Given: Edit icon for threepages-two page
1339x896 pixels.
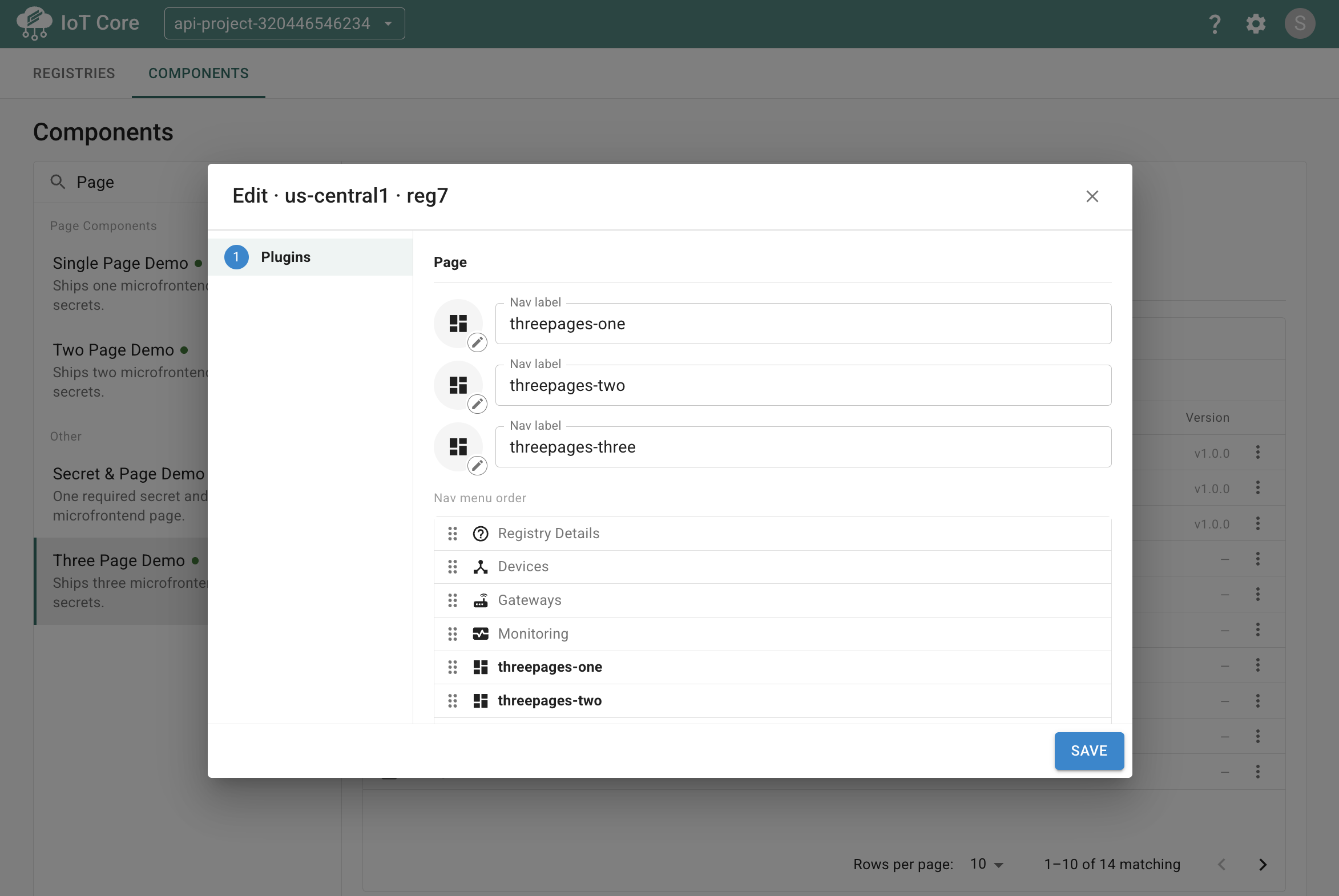Looking at the screenshot, I should pos(477,404).
